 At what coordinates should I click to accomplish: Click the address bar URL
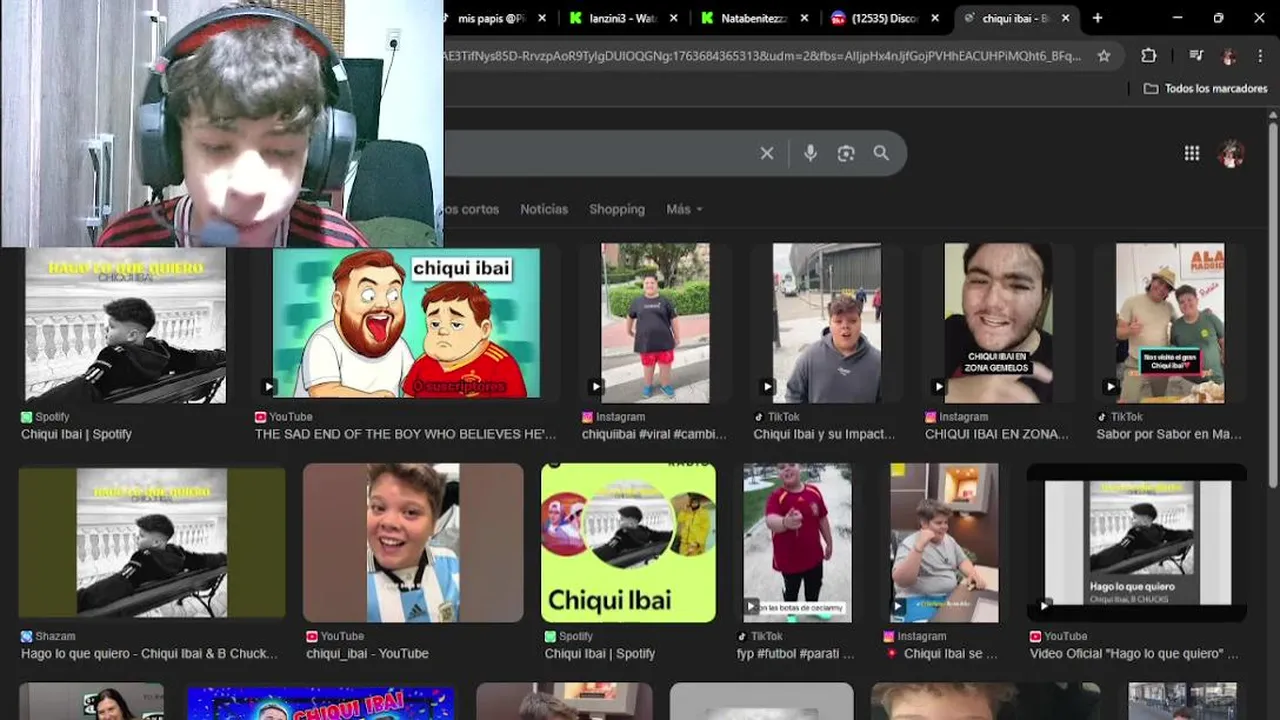pyautogui.click(x=764, y=56)
